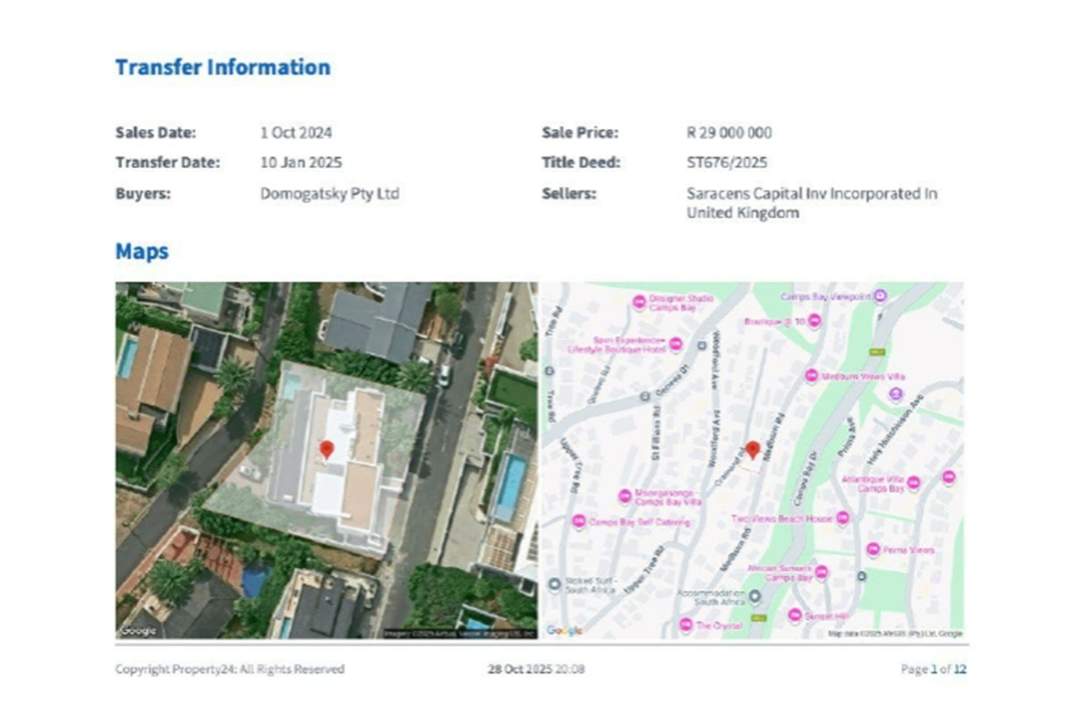Click Stoked Surf South Africa marker
The height and width of the screenshot is (710, 1065).
pyautogui.click(x=554, y=584)
